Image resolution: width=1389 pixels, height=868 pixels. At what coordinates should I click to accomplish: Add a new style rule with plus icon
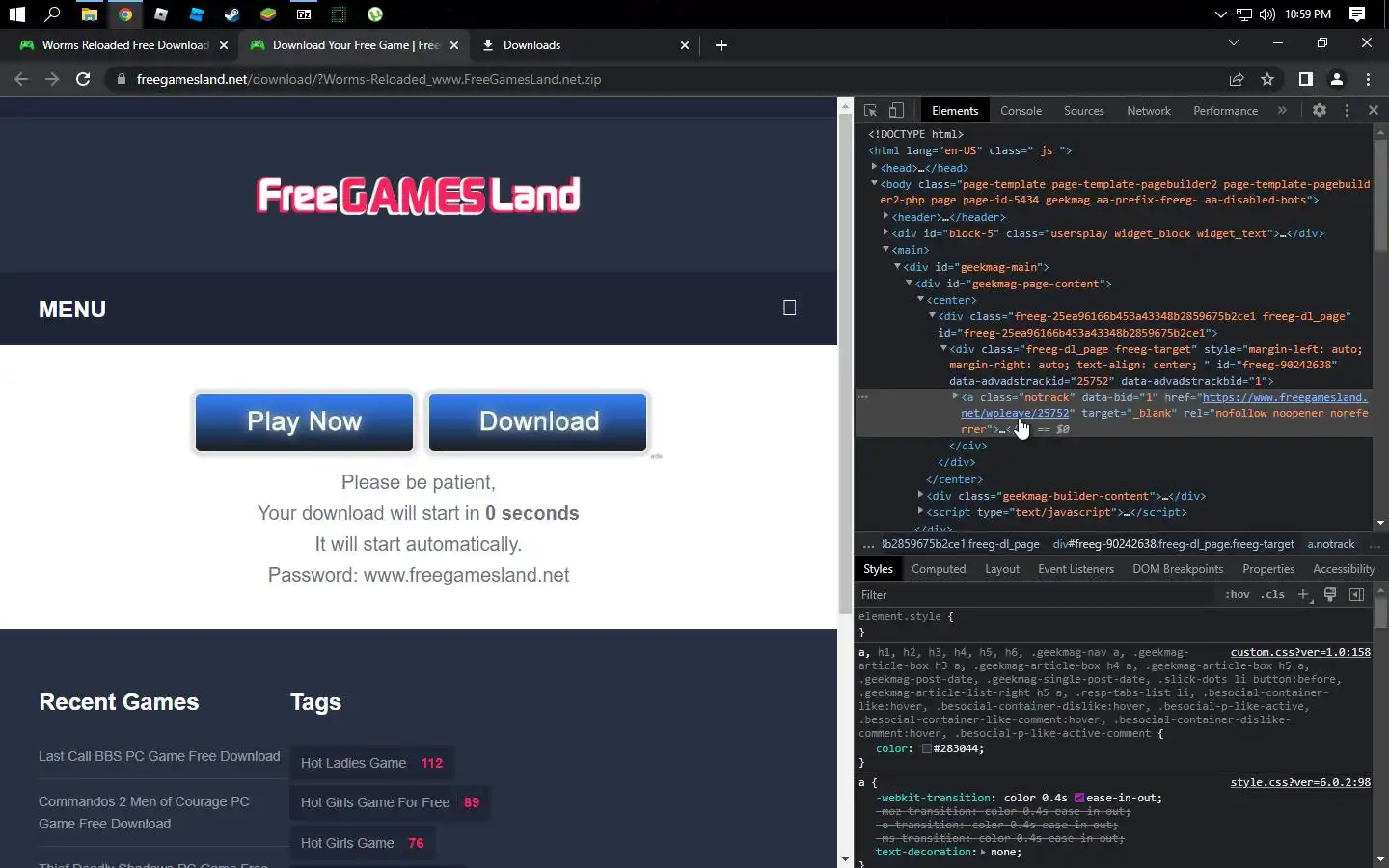click(1303, 594)
